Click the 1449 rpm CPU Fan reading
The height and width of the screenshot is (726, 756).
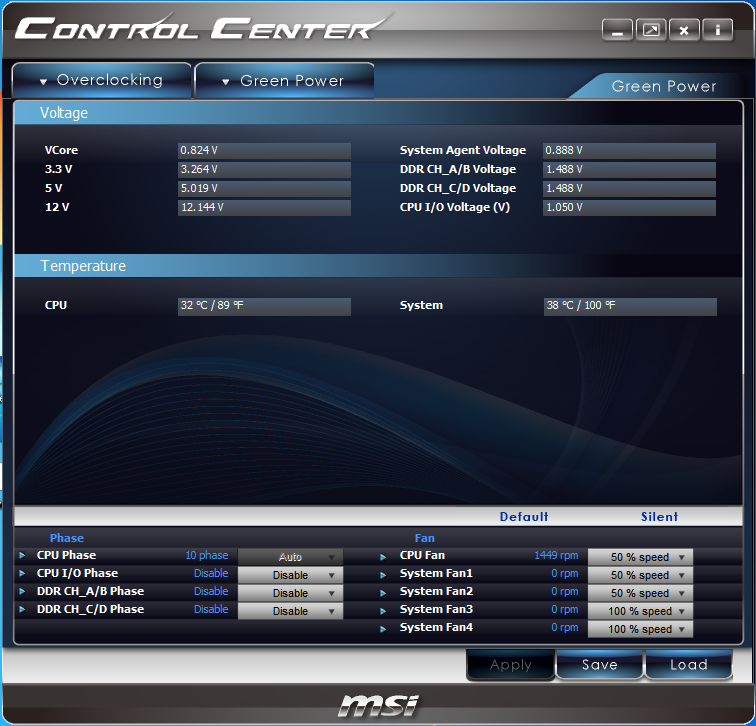pos(556,555)
